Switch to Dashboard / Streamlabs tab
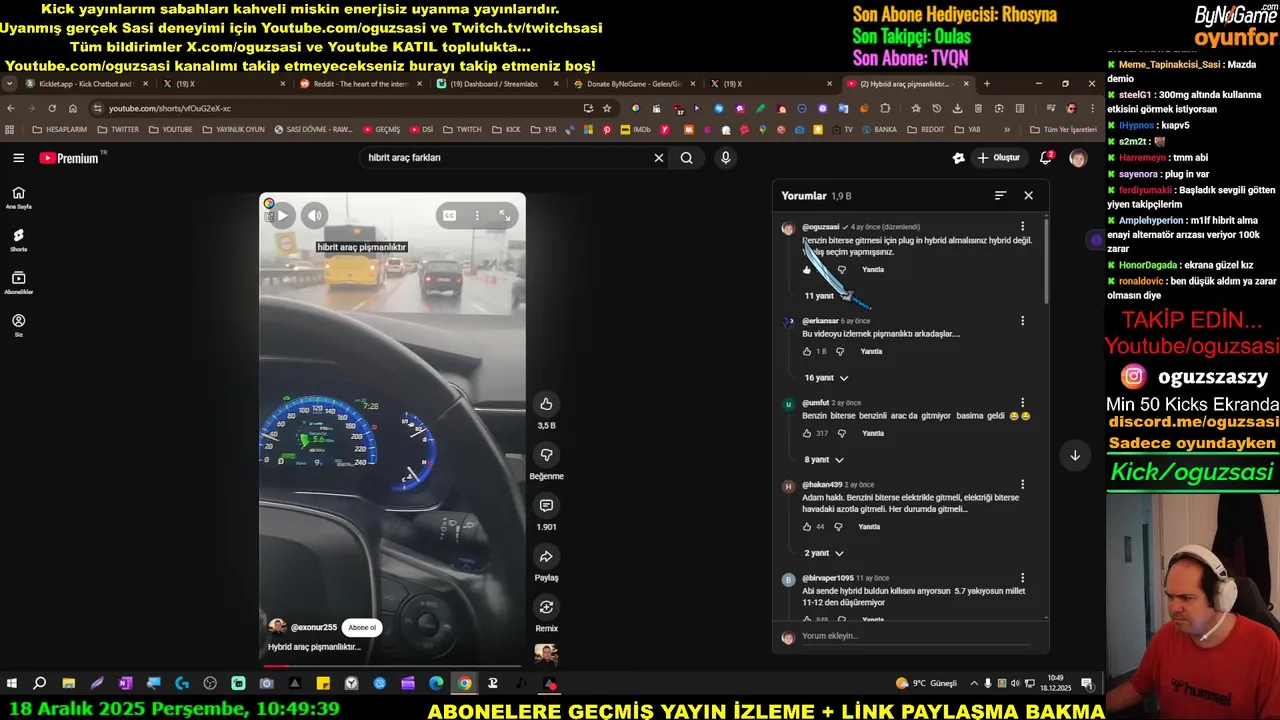The height and width of the screenshot is (720, 1280). [x=497, y=84]
